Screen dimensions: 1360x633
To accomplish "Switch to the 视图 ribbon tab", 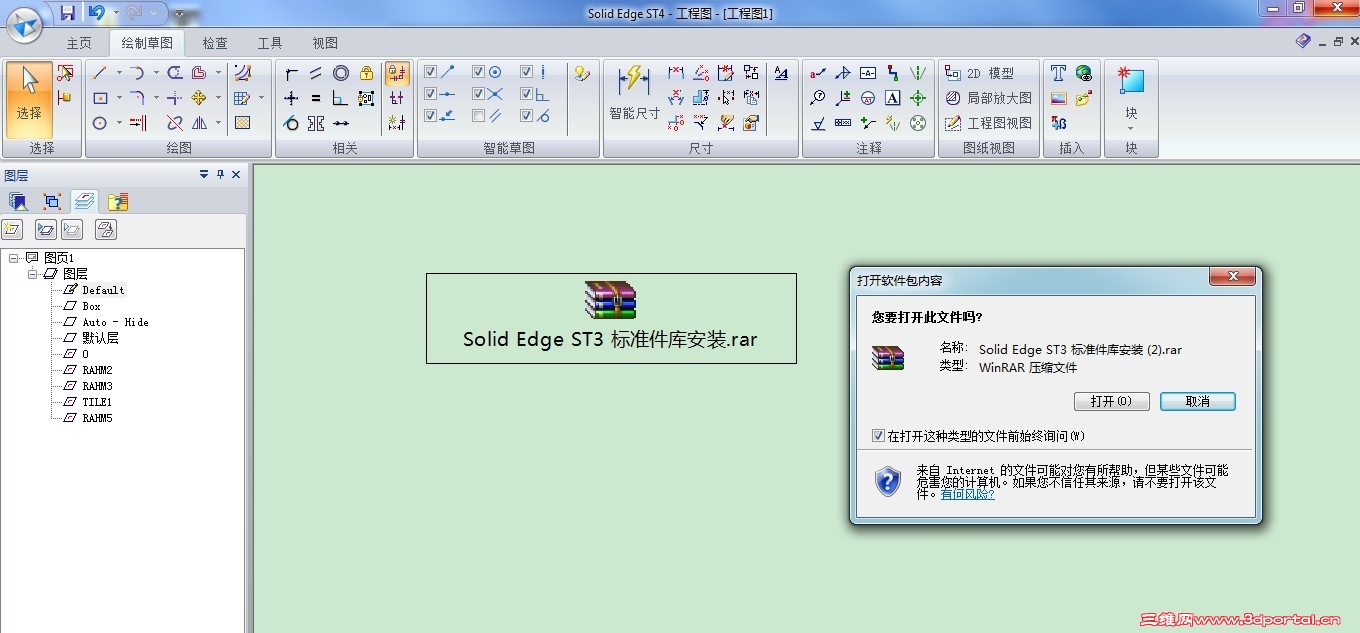I will (x=325, y=43).
